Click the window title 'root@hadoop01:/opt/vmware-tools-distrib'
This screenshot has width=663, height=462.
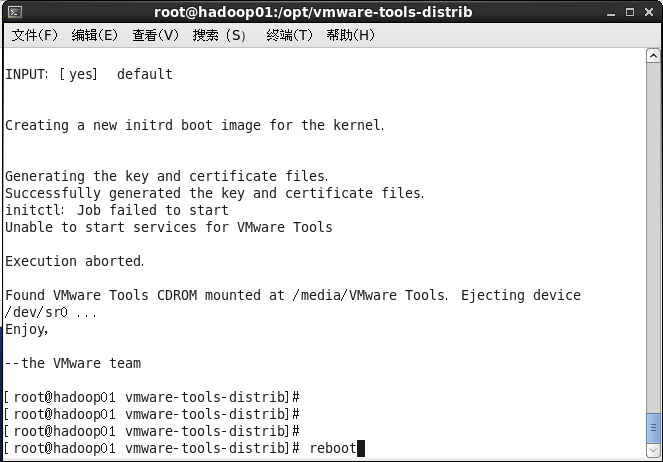313,12
